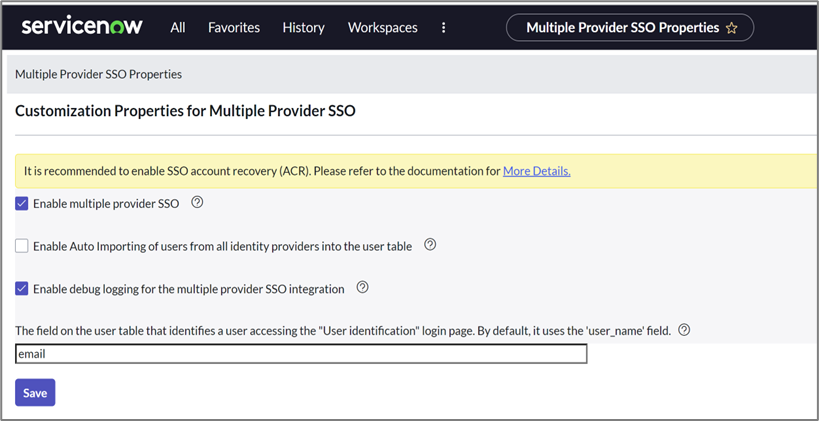This screenshot has width=819, height=421.
Task: Open the three-dot more options menu
Action: click(444, 28)
